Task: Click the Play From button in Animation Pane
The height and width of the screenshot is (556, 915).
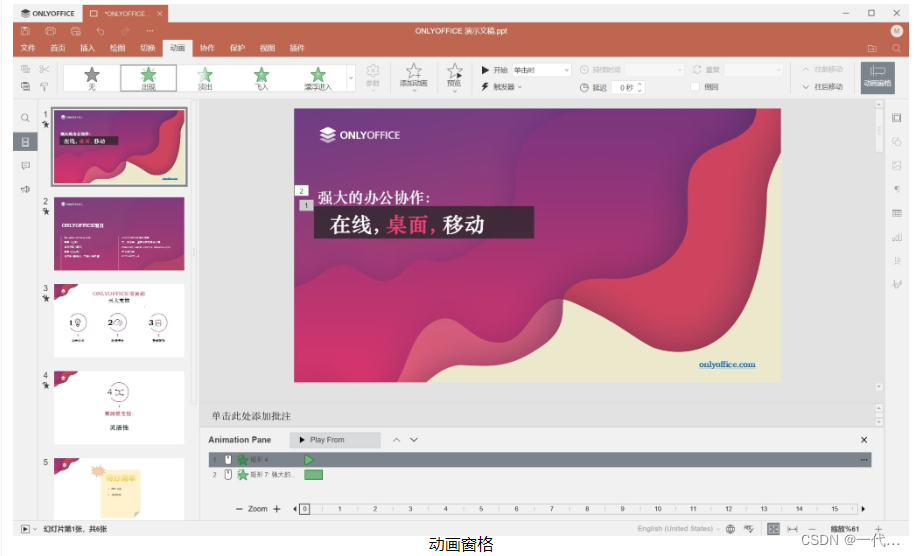Action: (335, 440)
